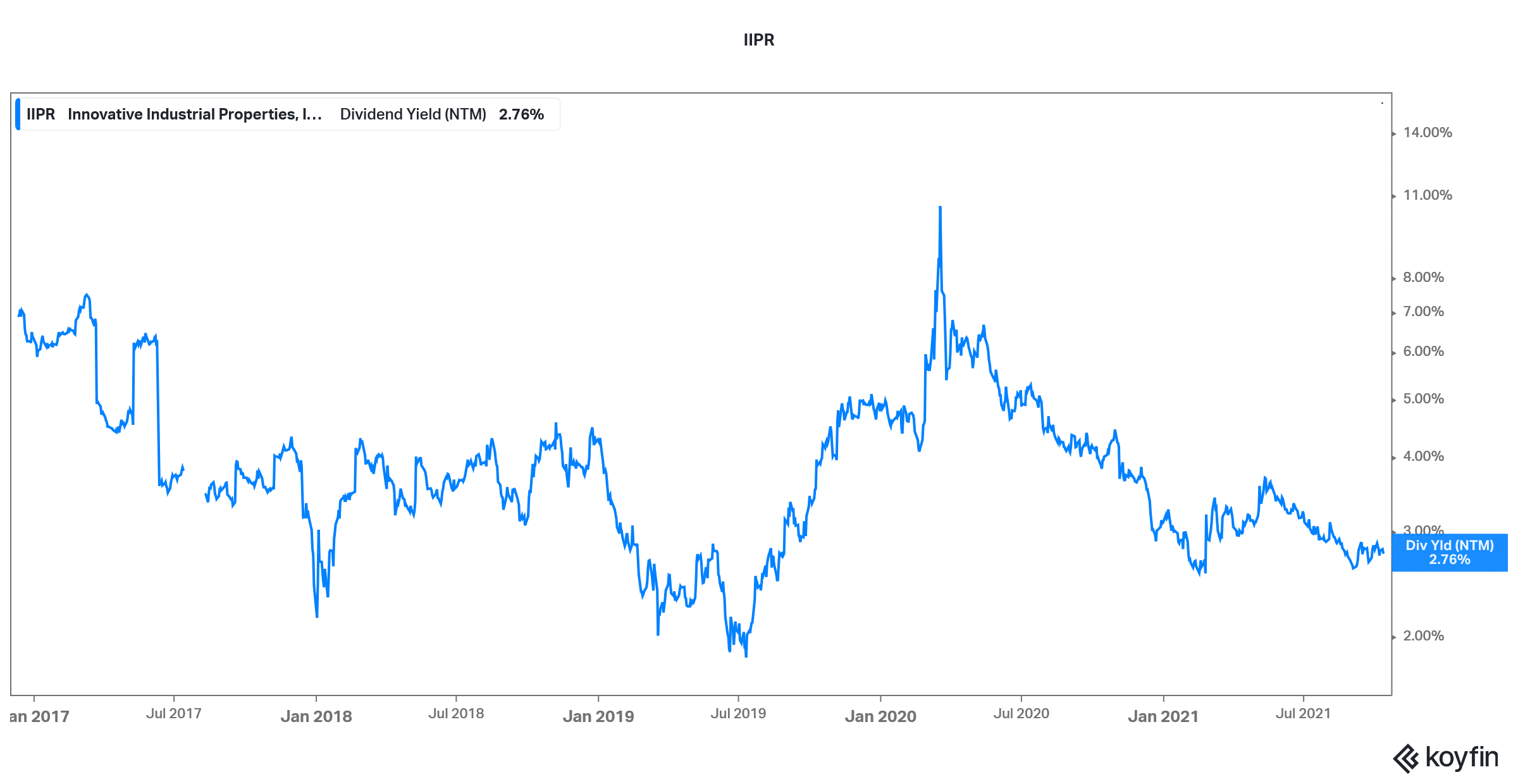
Task: Click the Jan 2020 x-axis label
Action: 880,716
